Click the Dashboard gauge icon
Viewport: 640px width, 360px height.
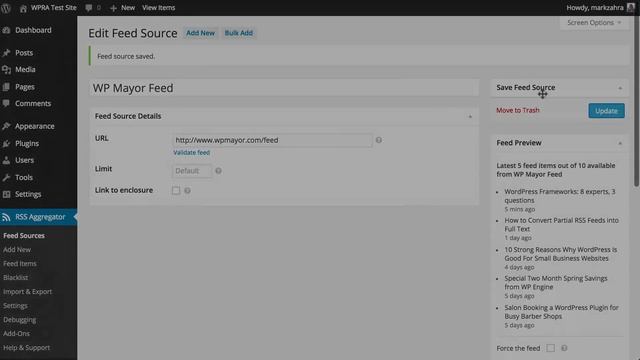tap(6, 30)
